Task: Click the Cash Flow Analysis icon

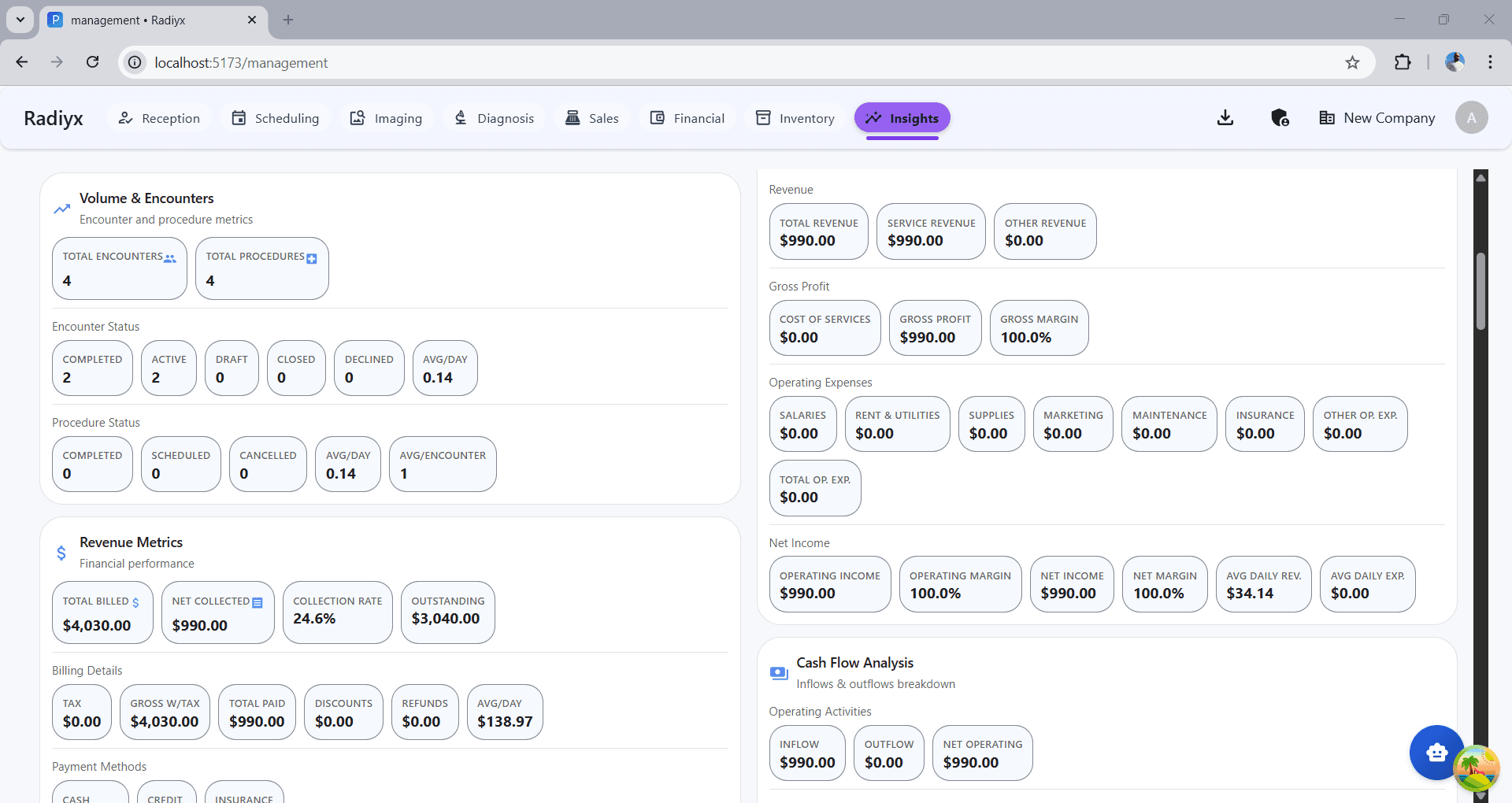Action: (x=778, y=673)
